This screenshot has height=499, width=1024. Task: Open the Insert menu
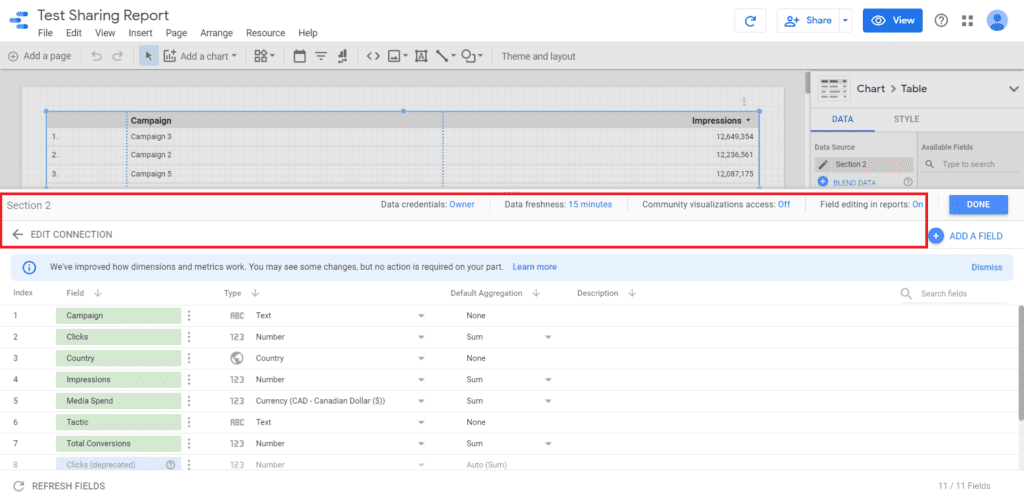coord(140,33)
